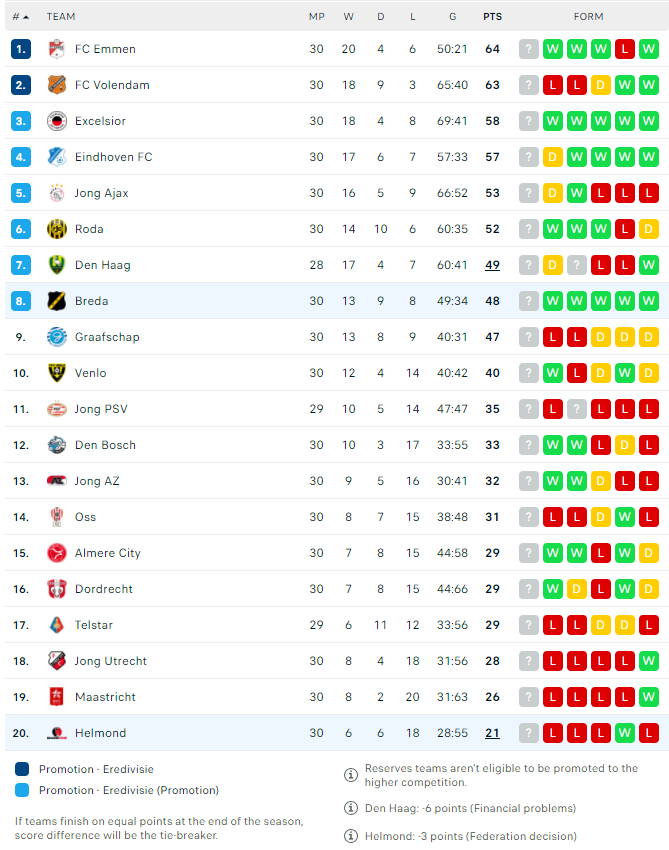Select the Graafschap team crest
669x850 pixels.
(x=56, y=337)
